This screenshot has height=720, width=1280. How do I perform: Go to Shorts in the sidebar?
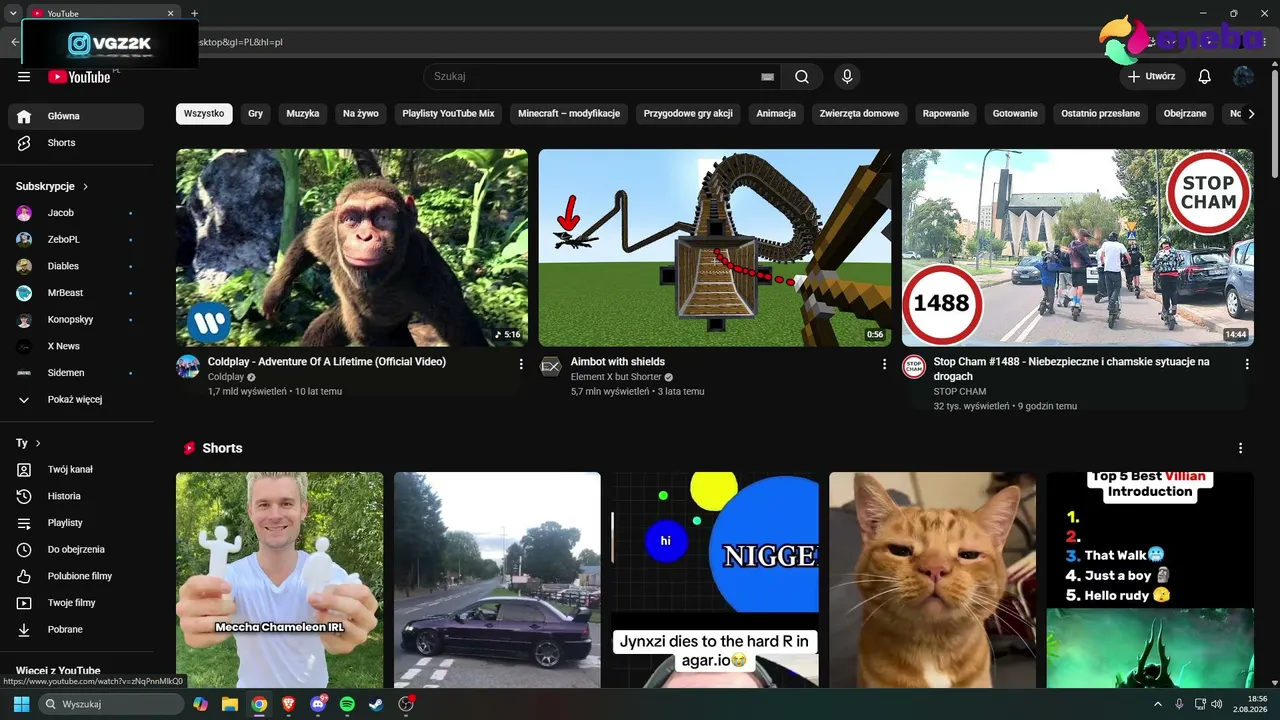pos(76,143)
